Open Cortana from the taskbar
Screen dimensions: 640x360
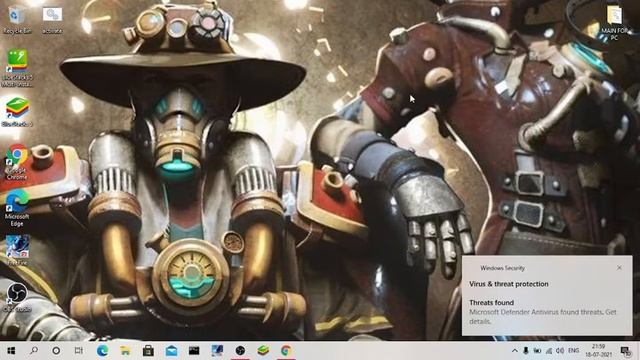(56, 351)
